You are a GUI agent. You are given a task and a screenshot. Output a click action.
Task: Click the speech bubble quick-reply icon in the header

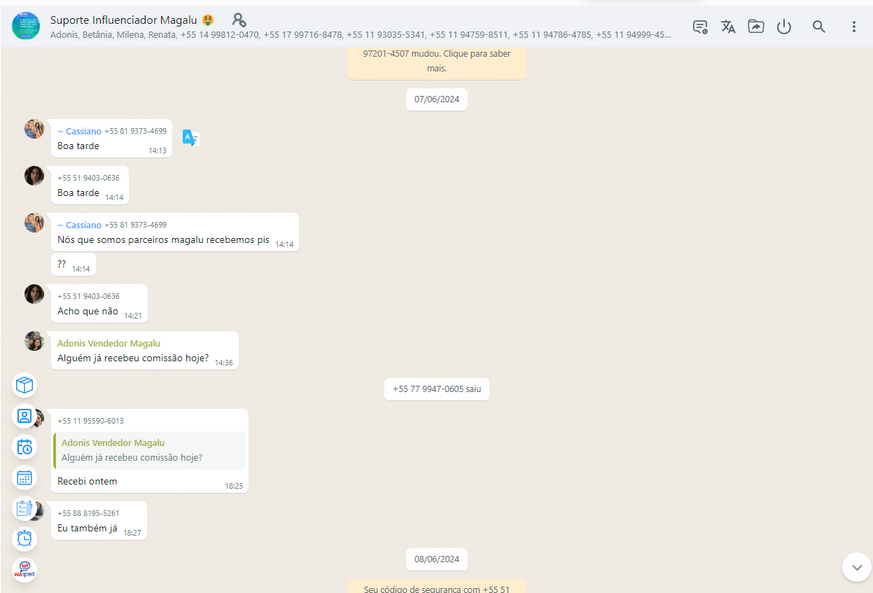coord(700,27)
